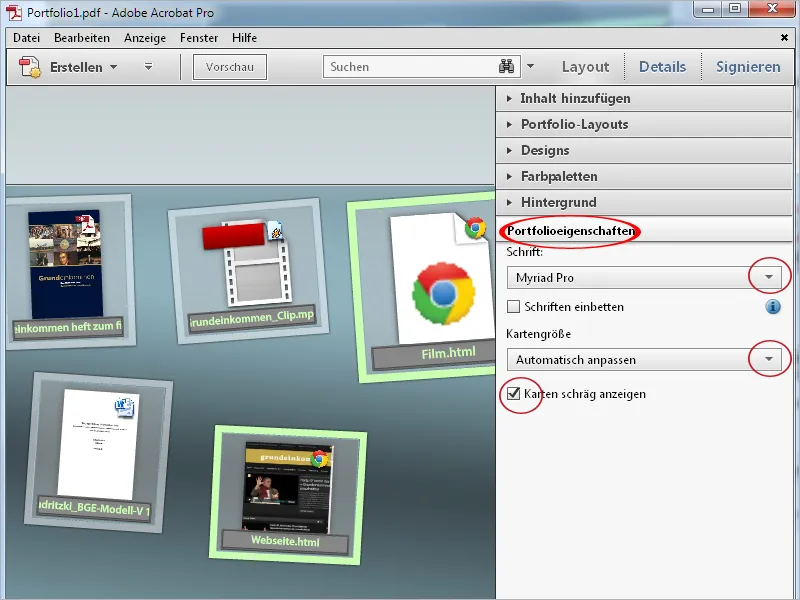
Task: Close the document with the menu bar X
Action: 784,37
